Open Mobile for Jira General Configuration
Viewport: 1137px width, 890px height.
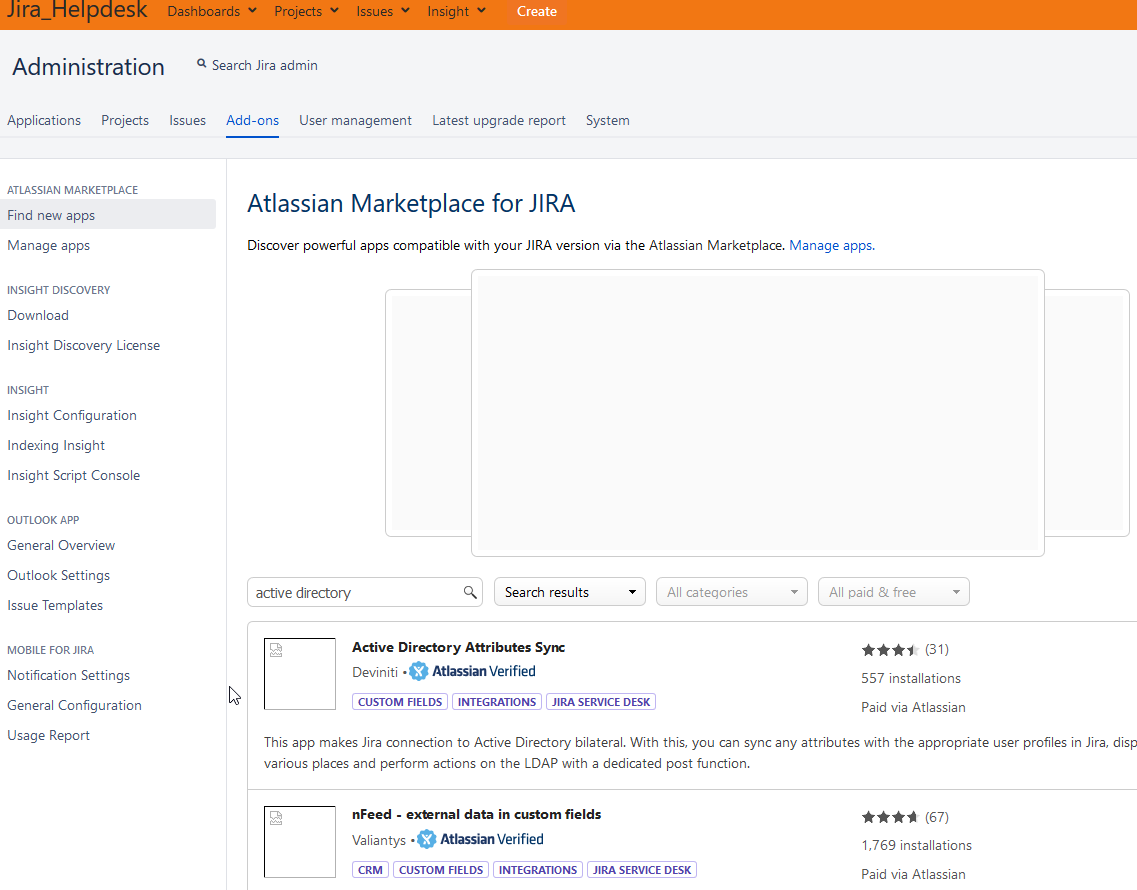point(74,705)
